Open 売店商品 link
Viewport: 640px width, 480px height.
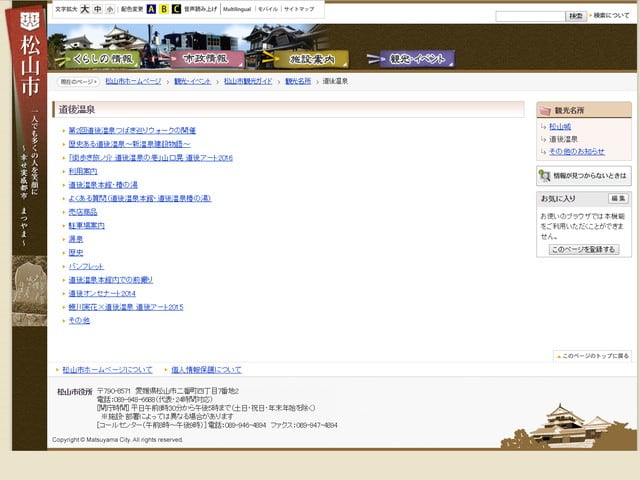[83, 212]
